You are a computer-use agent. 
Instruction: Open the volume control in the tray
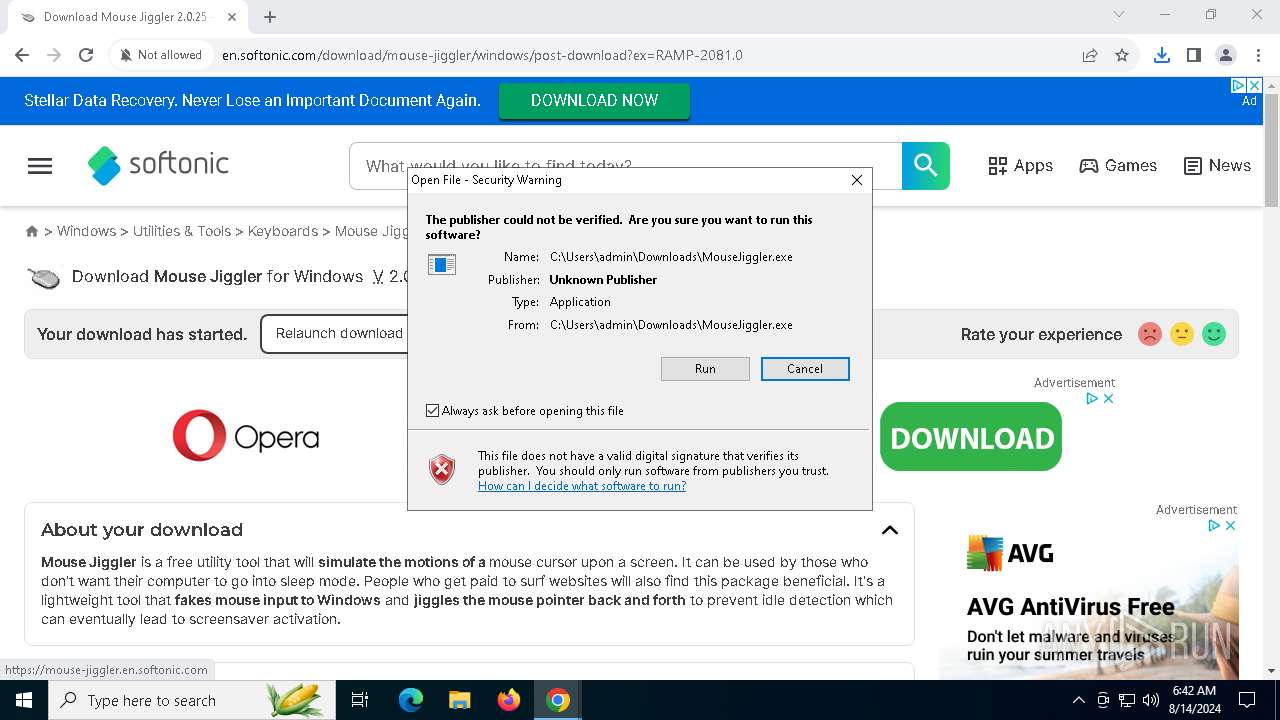point(1150,700)
